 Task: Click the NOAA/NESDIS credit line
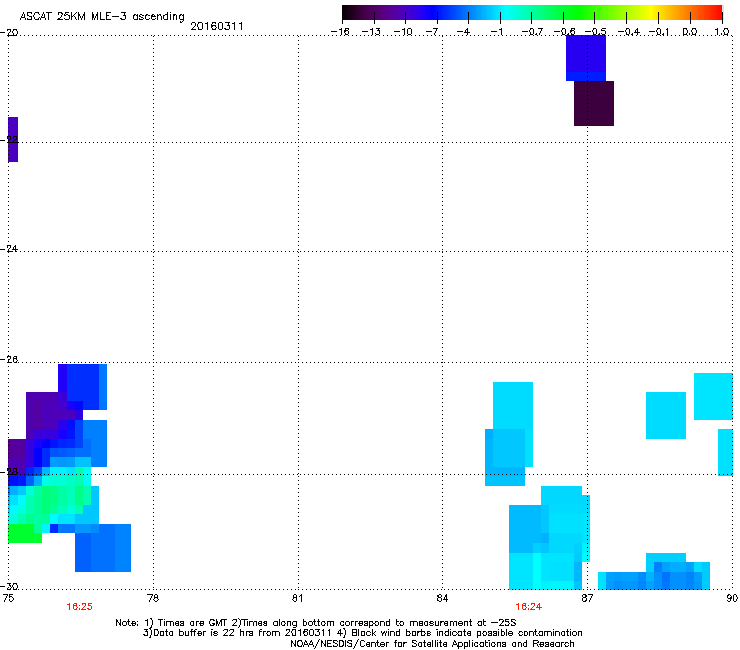432,644
